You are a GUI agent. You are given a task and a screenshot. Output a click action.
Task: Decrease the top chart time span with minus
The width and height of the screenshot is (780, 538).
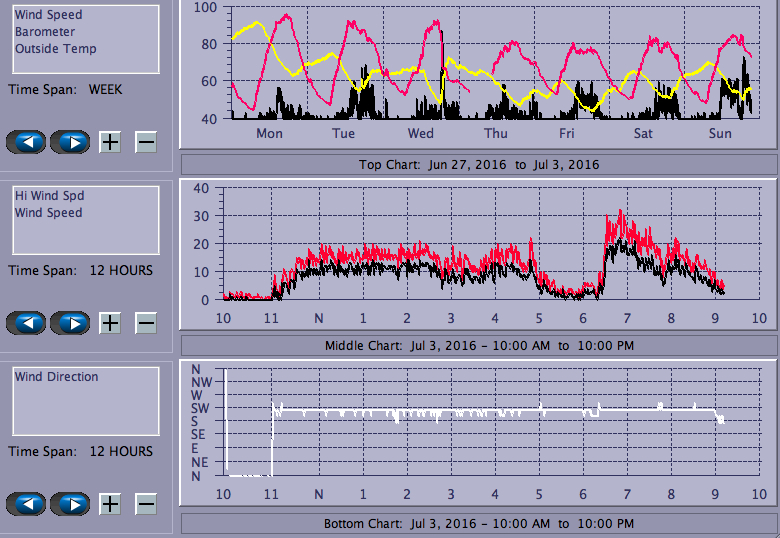146,142
